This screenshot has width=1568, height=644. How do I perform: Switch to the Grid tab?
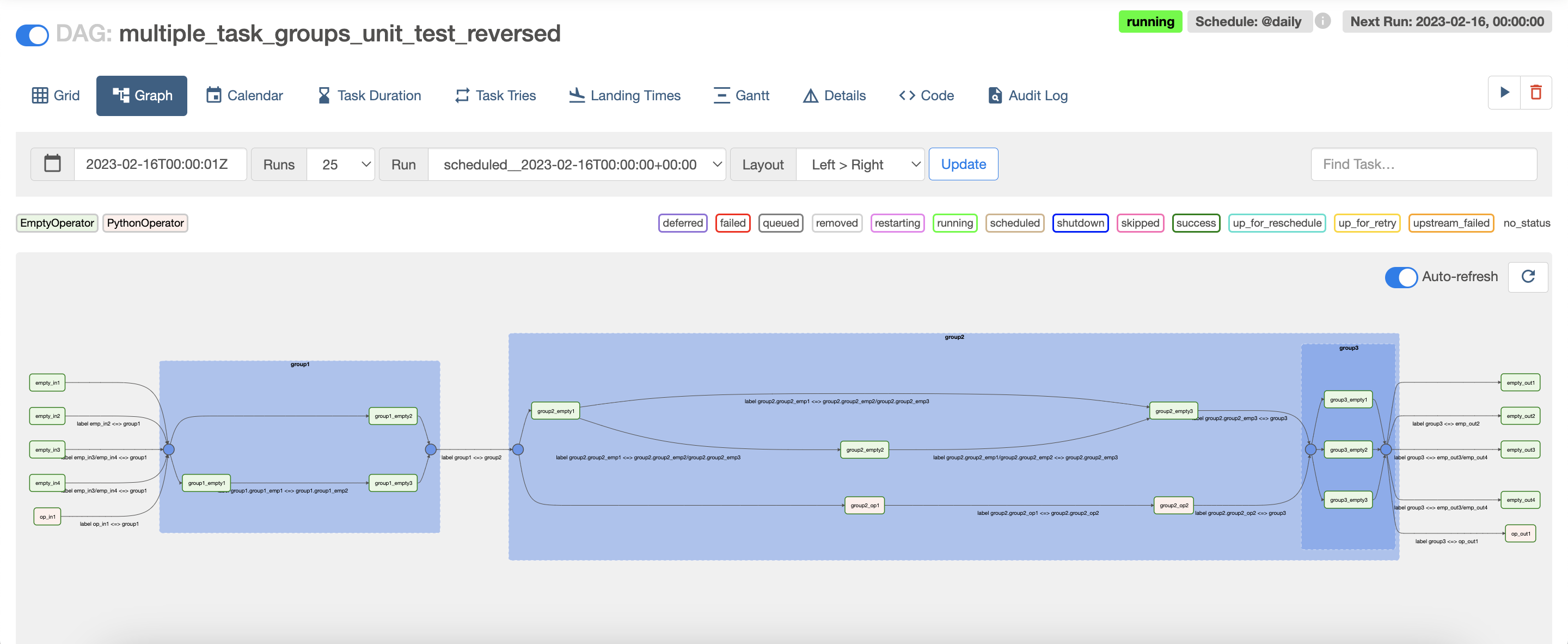click(x=56, y=96)
